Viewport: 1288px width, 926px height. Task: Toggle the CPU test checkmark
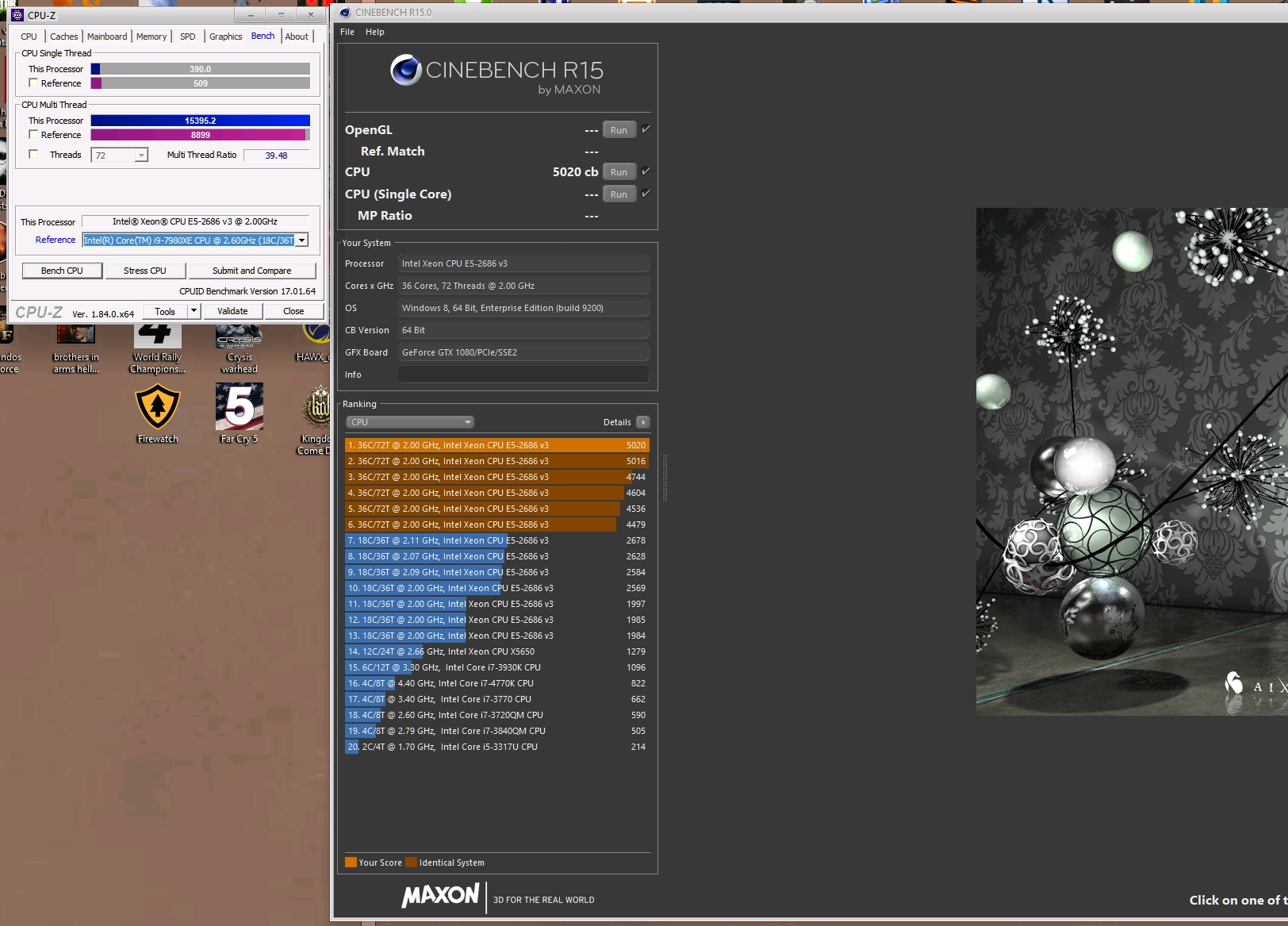pos(646,171)
